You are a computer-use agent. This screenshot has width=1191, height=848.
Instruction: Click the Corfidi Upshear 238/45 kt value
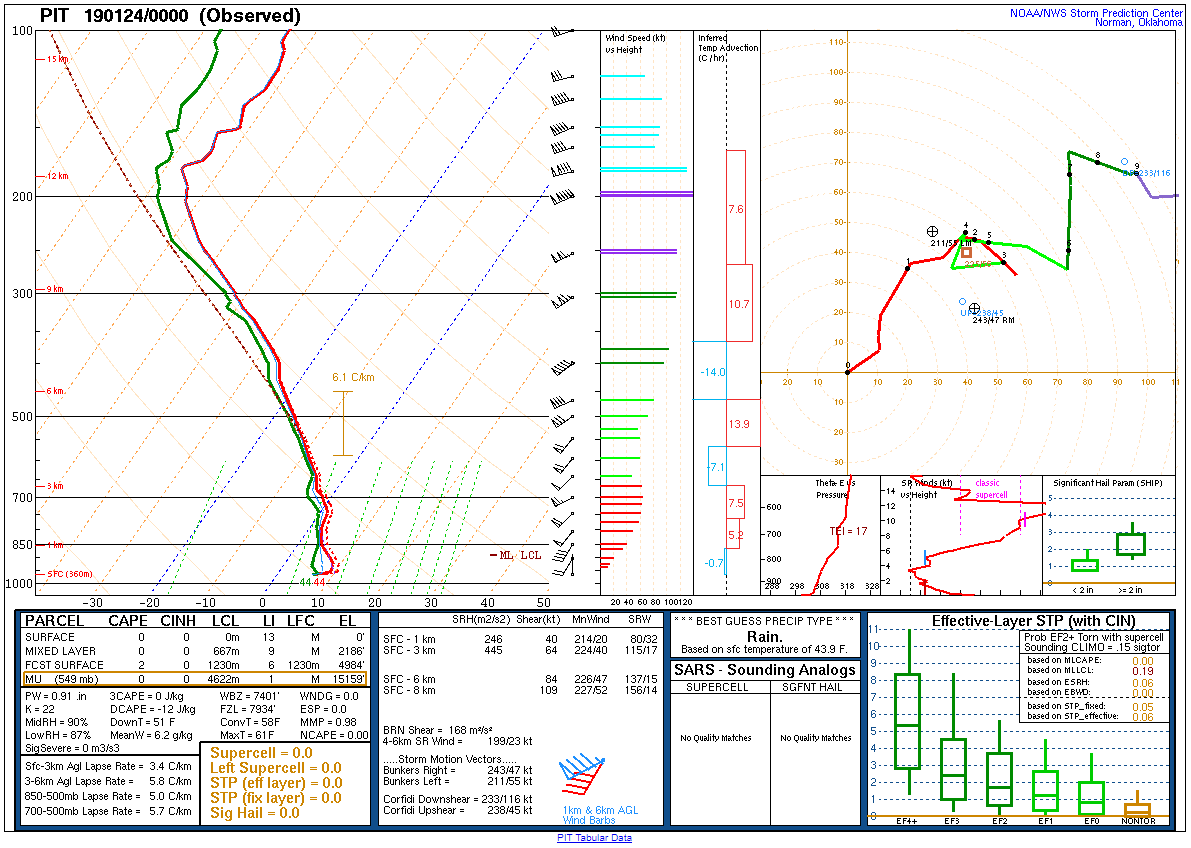[457, 810]
